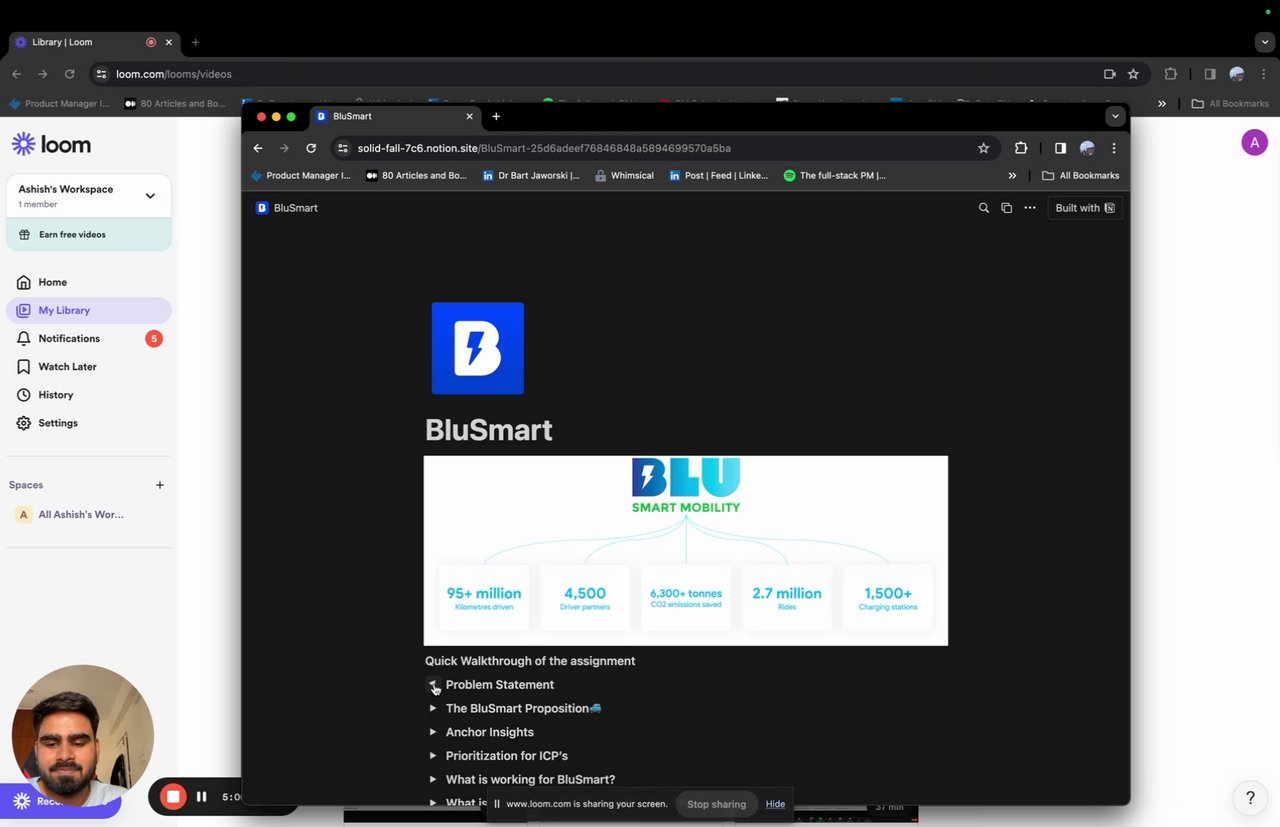Screen dimensions: 1280x827
Task: Click the duplicate page icon in Notion top bar
Action: point(1007,208)
